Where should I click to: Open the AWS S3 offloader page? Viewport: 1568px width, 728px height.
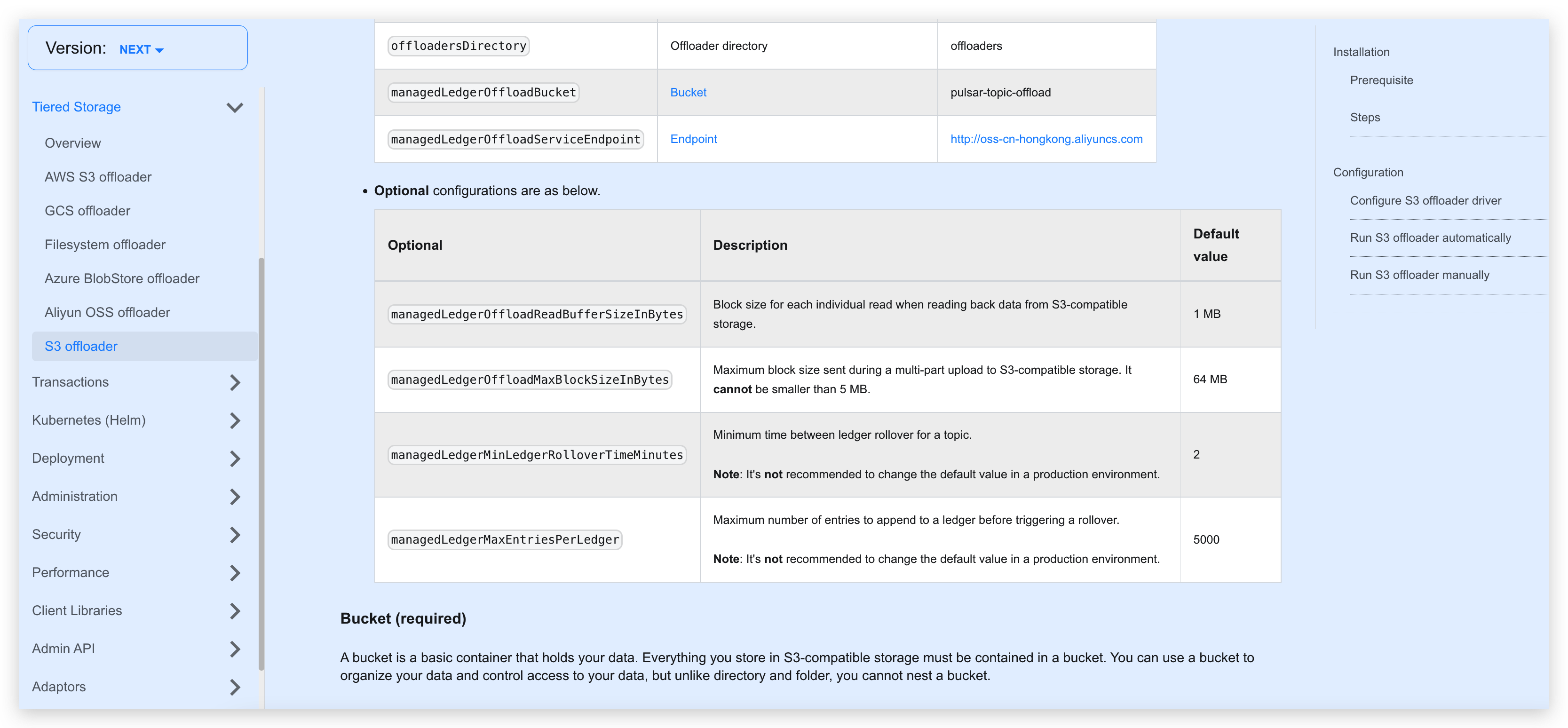click(x=98, y=177)
